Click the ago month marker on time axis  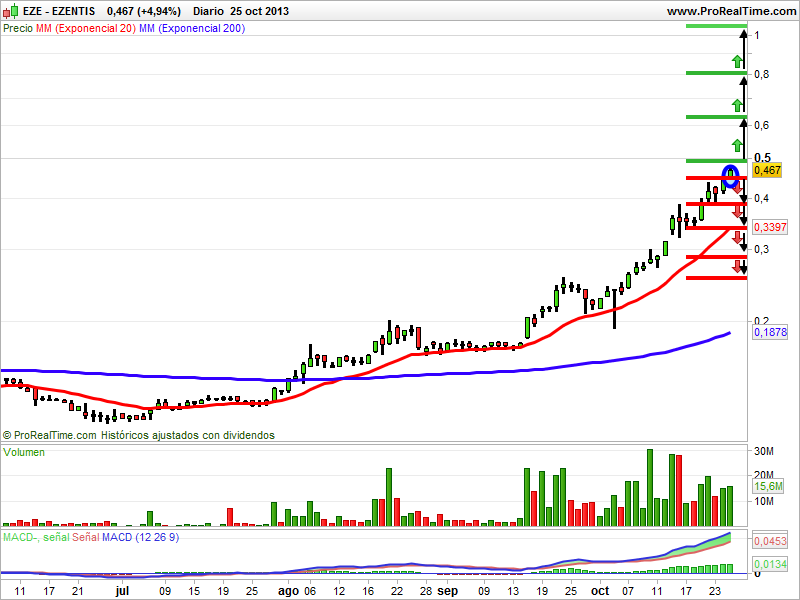[x=288, y=591]
